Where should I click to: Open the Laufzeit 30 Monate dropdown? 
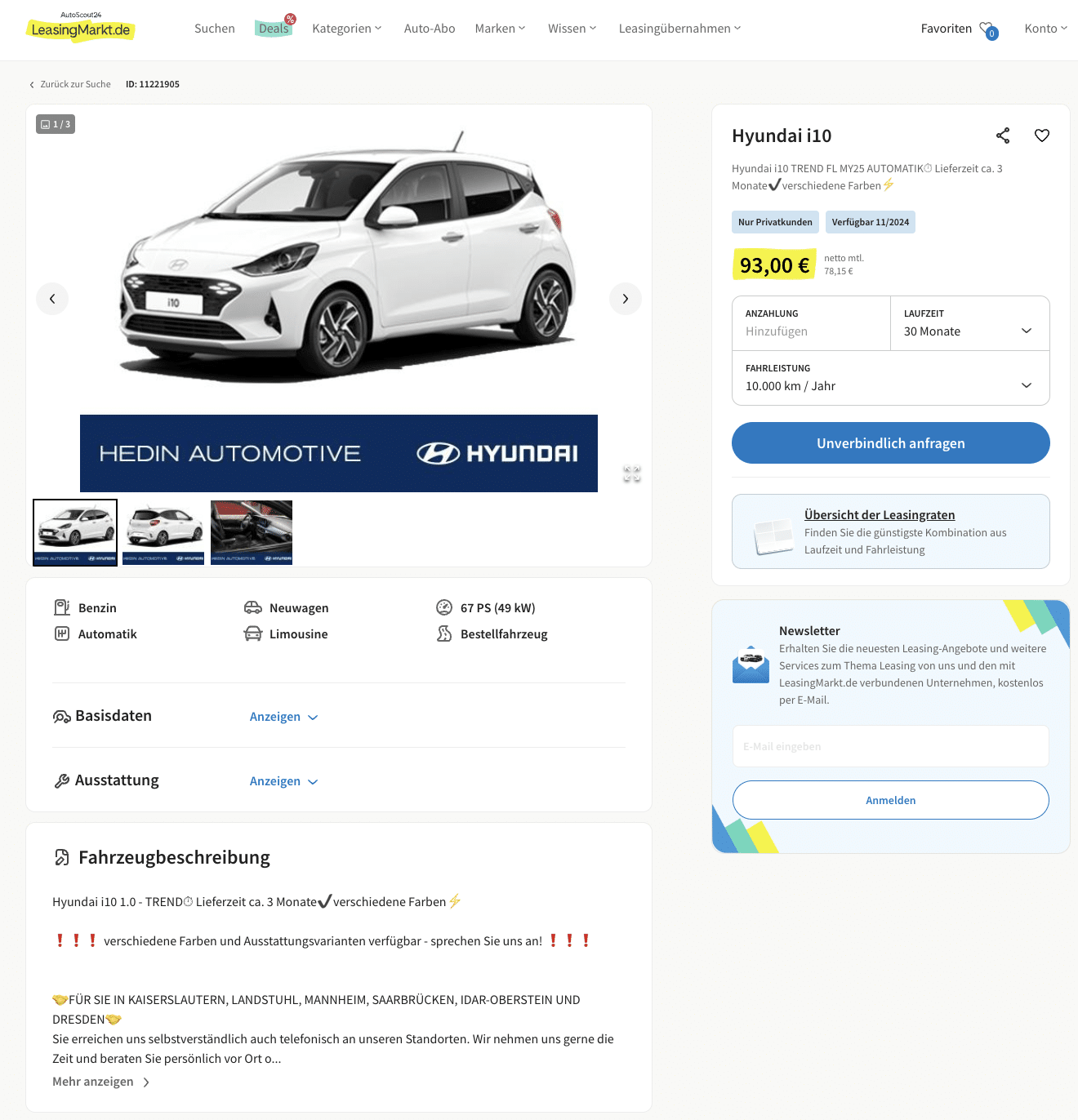point(969,323)
